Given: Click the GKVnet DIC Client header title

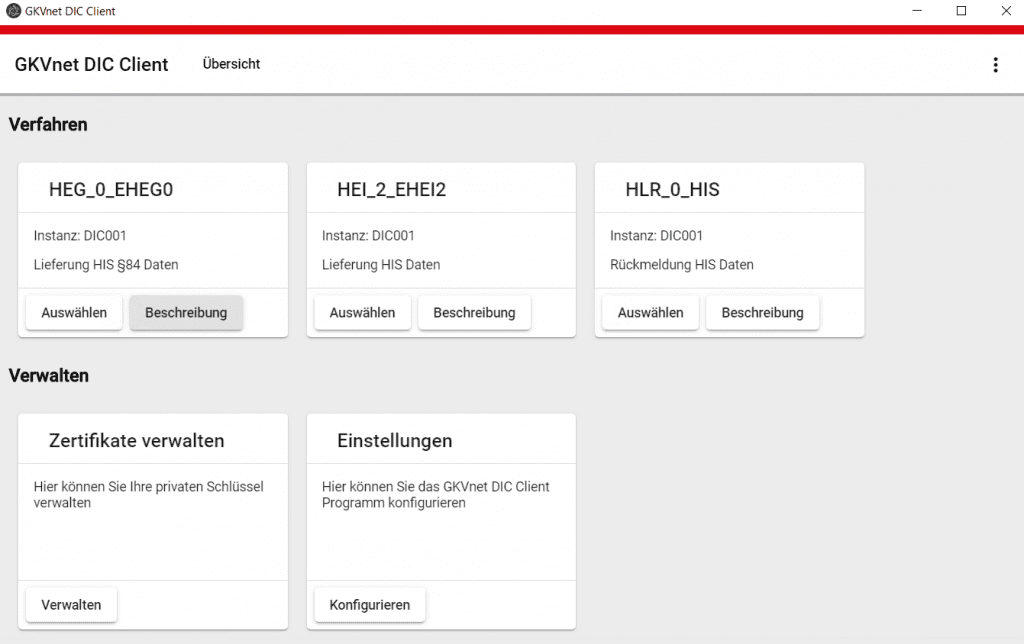Looking at the screenshot, I should (x=91, y=65).
